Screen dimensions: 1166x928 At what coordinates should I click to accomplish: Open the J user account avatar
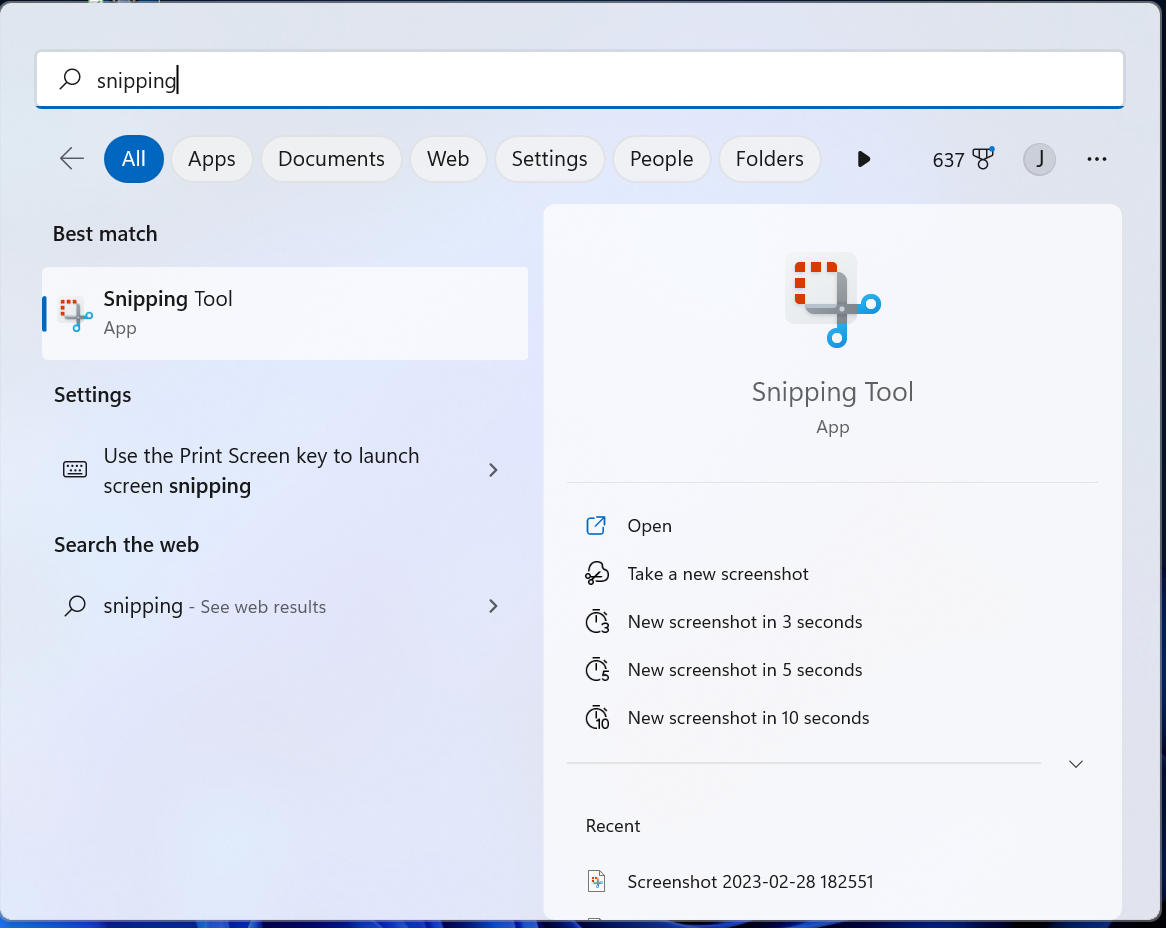click(x=1039, y=158)
